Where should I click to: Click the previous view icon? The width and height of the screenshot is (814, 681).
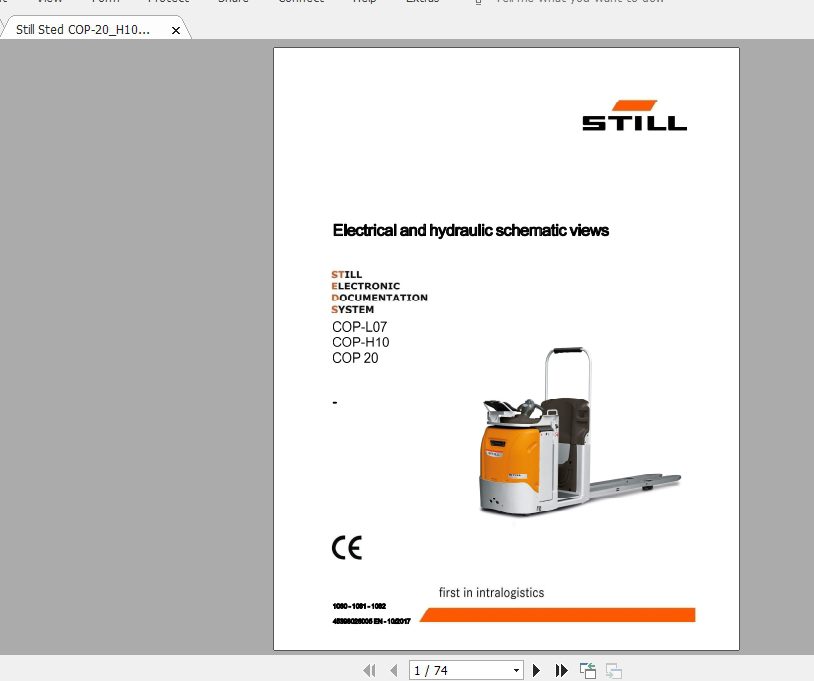pyautogui.click(x=588, y=671)
